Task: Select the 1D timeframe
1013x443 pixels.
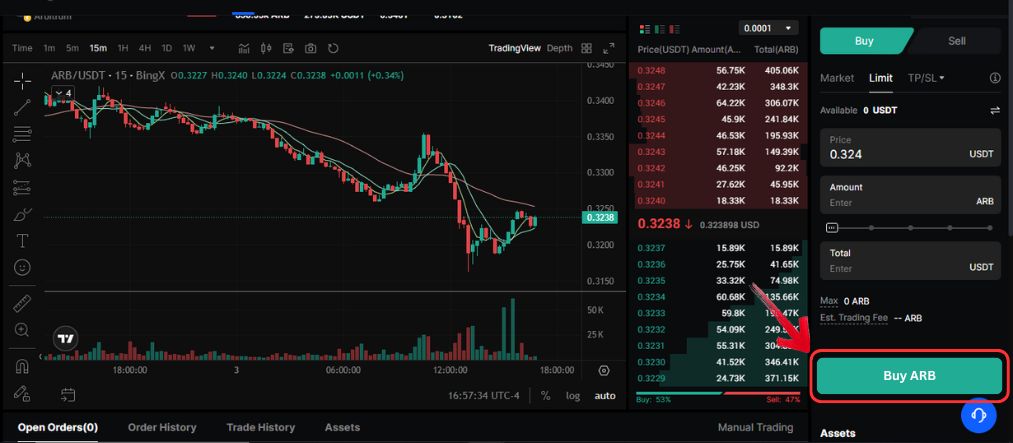Action: pos(167,48)
